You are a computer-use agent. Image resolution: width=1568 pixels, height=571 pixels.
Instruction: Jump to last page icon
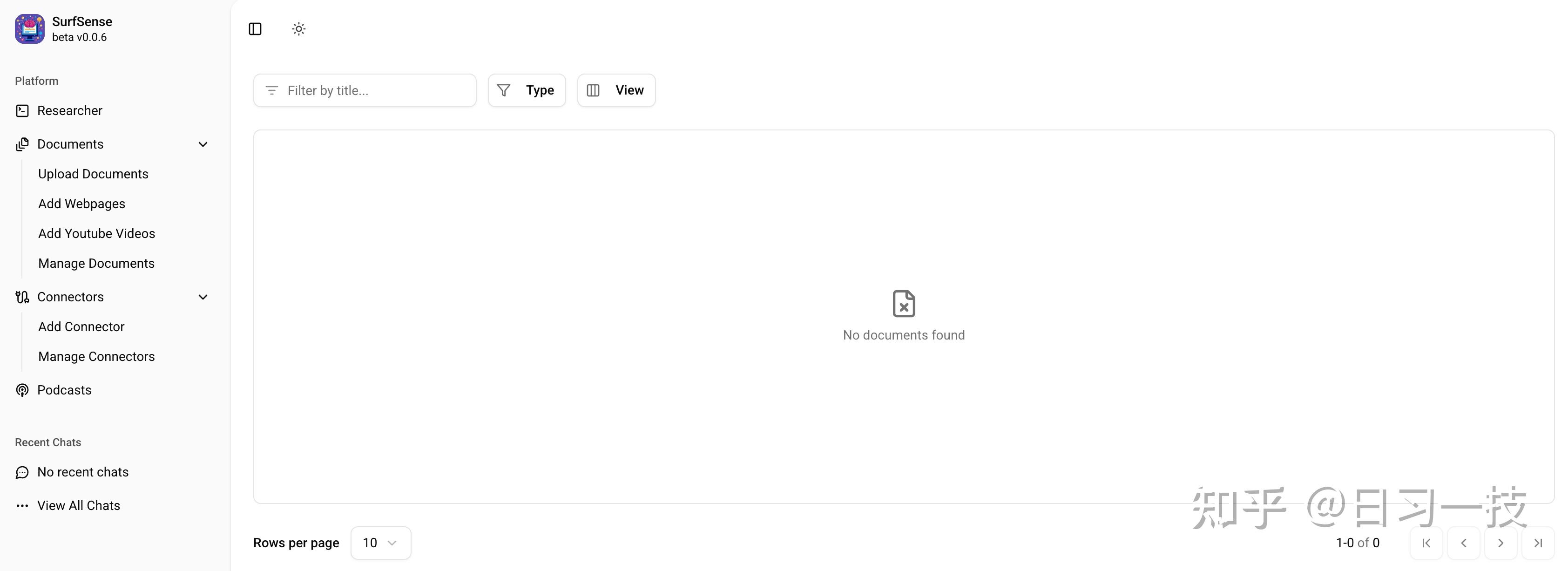click(x=1538, y=543)
